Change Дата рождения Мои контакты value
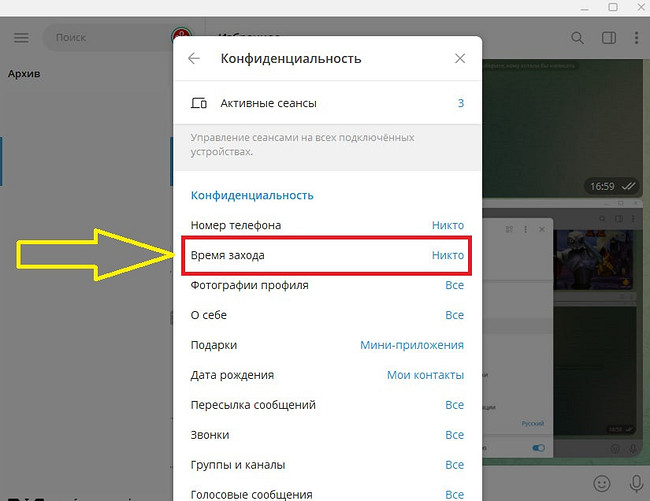This screenshot has width=650, height=501. 425,375
